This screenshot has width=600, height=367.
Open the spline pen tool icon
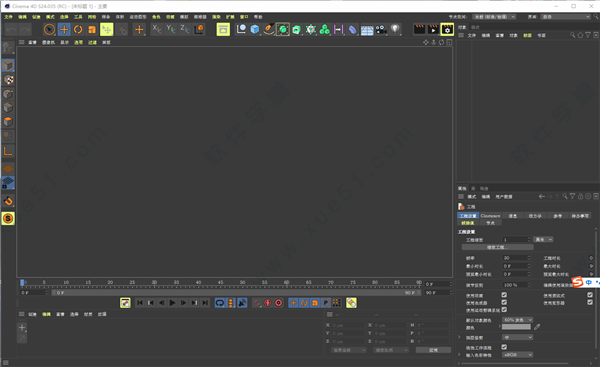pyautogui.click(x=269, y=29)
